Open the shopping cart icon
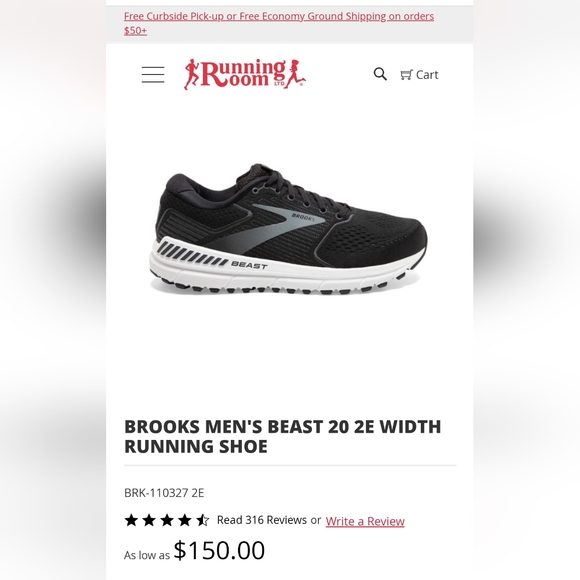The image size is (580, 580). click(x=406, y=75)
